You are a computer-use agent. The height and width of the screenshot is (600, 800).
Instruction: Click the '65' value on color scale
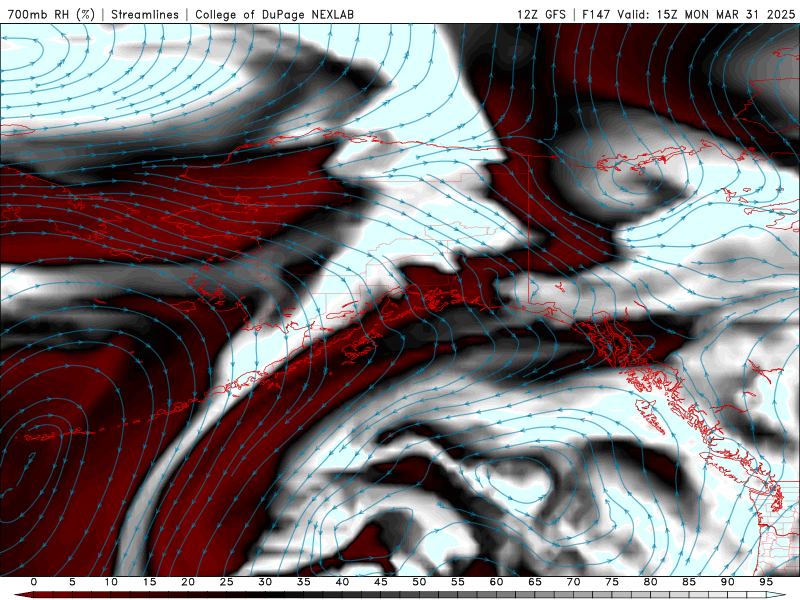535,582
